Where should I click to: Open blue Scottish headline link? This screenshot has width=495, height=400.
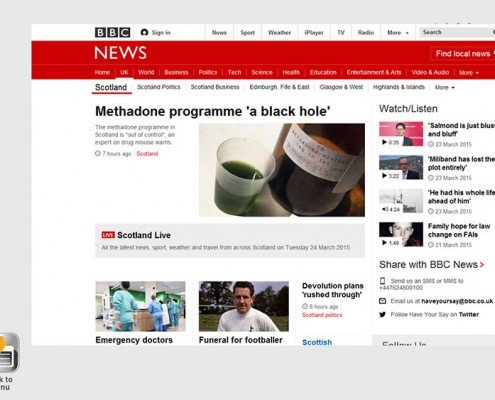317,342
